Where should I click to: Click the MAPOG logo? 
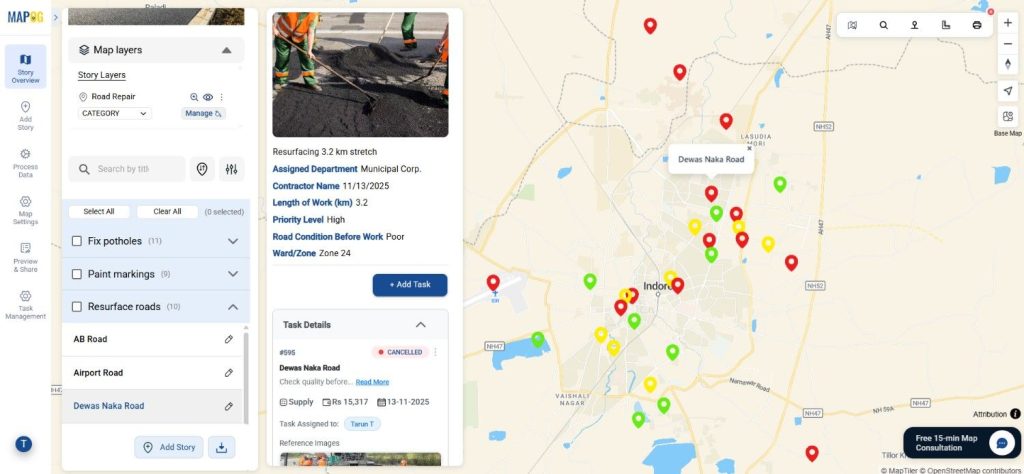[x=25, y=17]
